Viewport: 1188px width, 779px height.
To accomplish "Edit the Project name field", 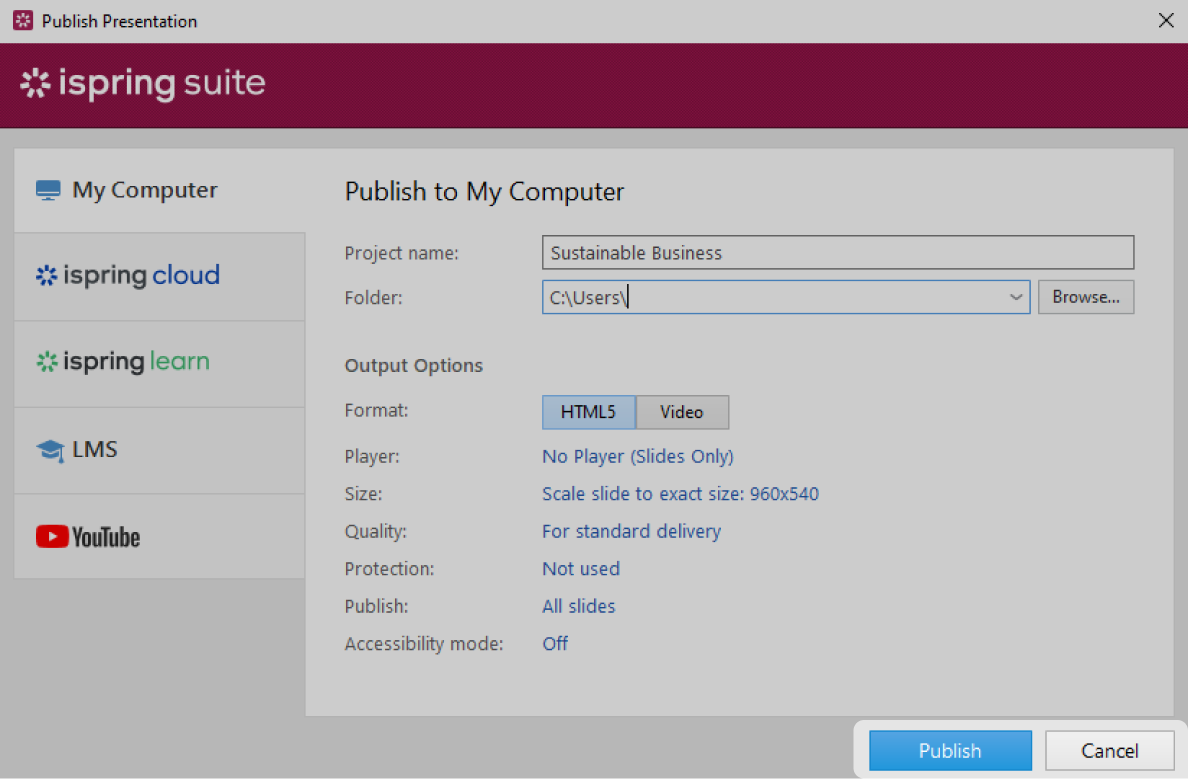I will coord(837,252).
